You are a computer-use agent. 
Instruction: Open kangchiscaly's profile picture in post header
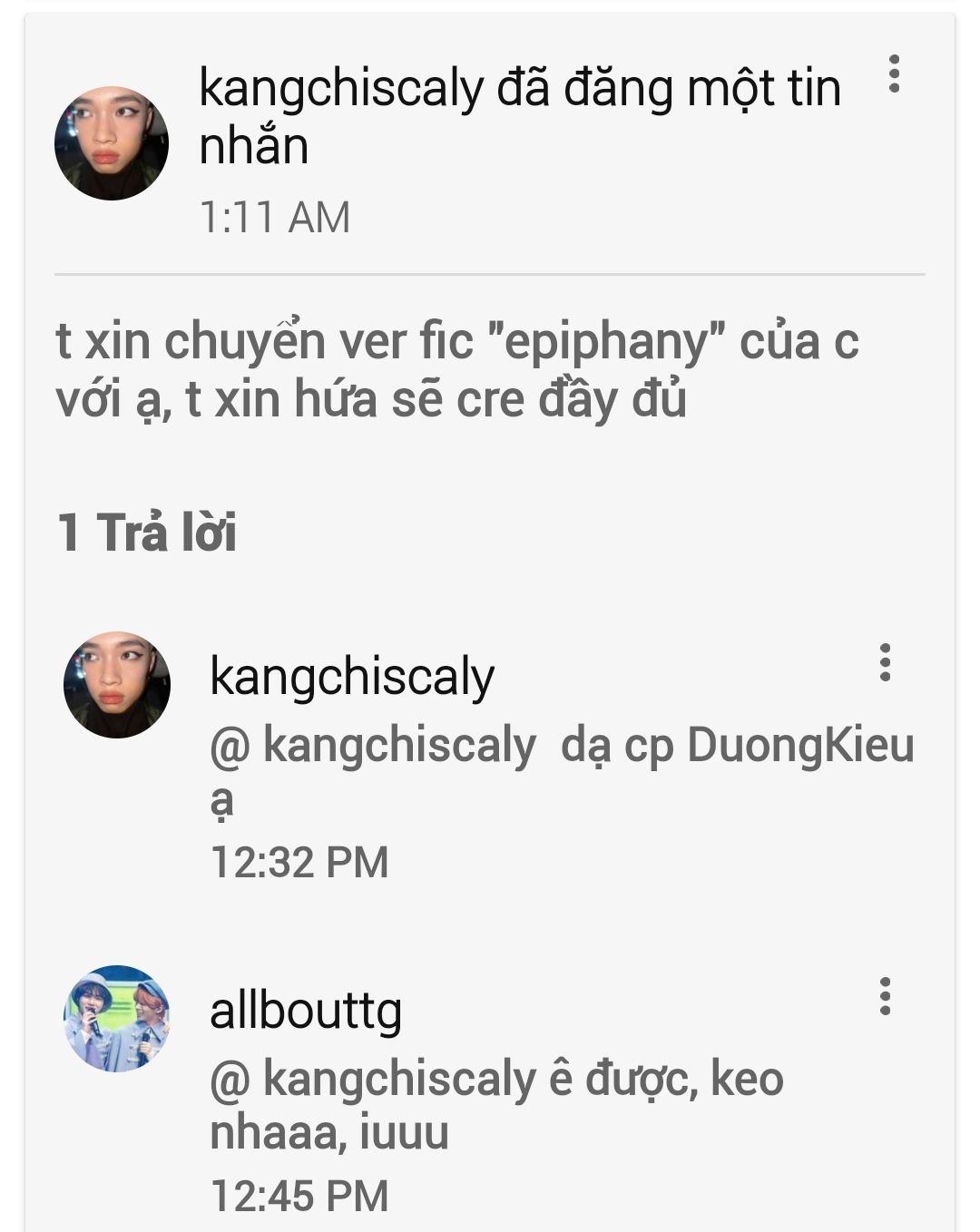click(x=111, y=142)
